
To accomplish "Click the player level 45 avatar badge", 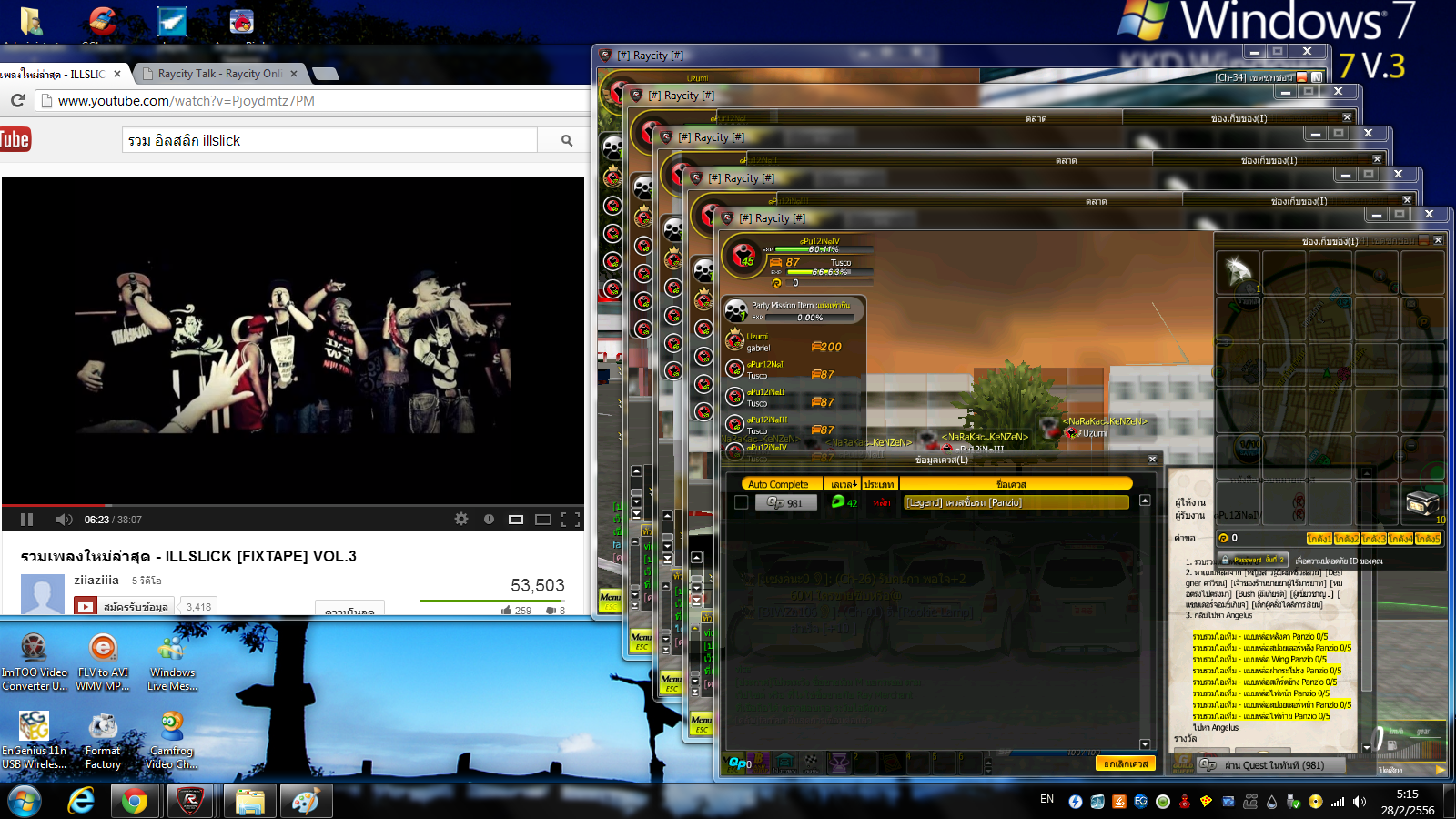I will tap(744, 256).
